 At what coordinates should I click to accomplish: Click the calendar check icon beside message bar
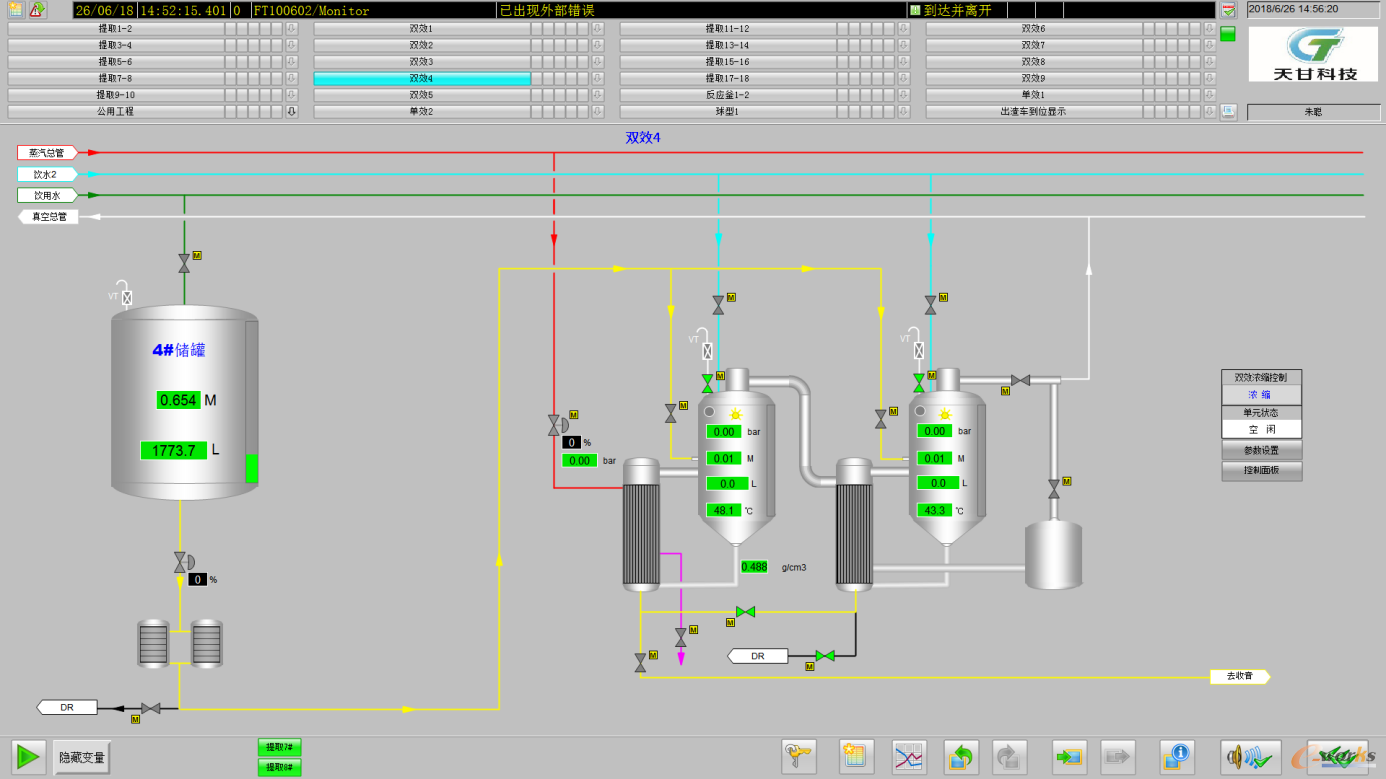(x=1229, y=10)
